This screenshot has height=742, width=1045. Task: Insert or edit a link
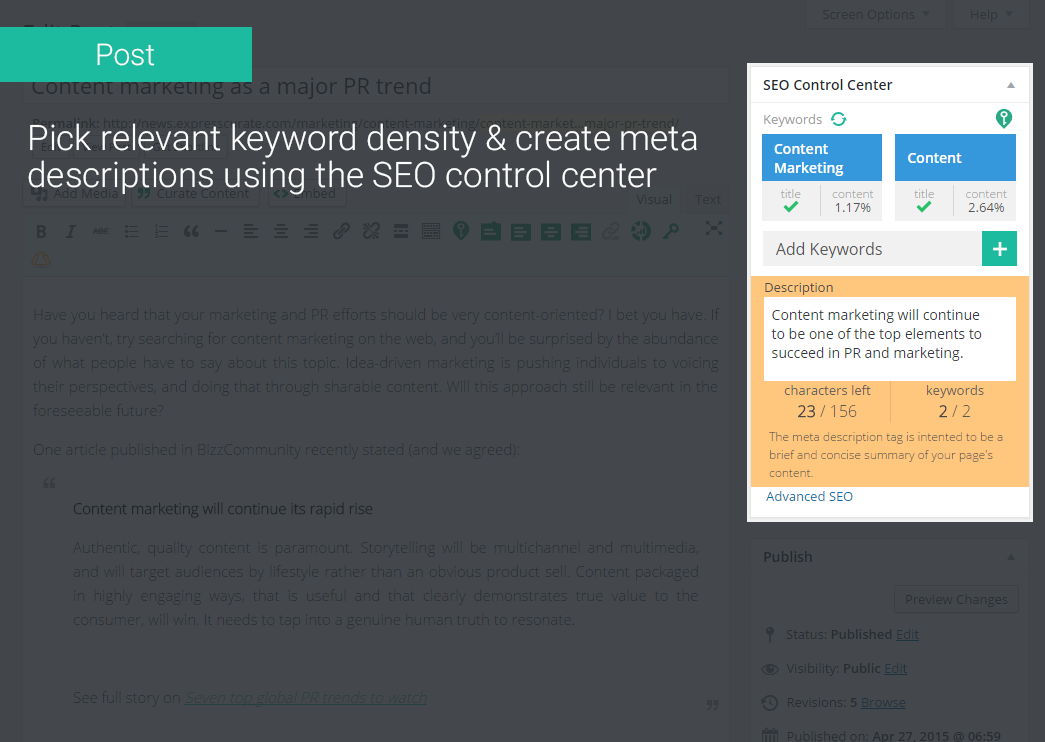coord(341,231)
